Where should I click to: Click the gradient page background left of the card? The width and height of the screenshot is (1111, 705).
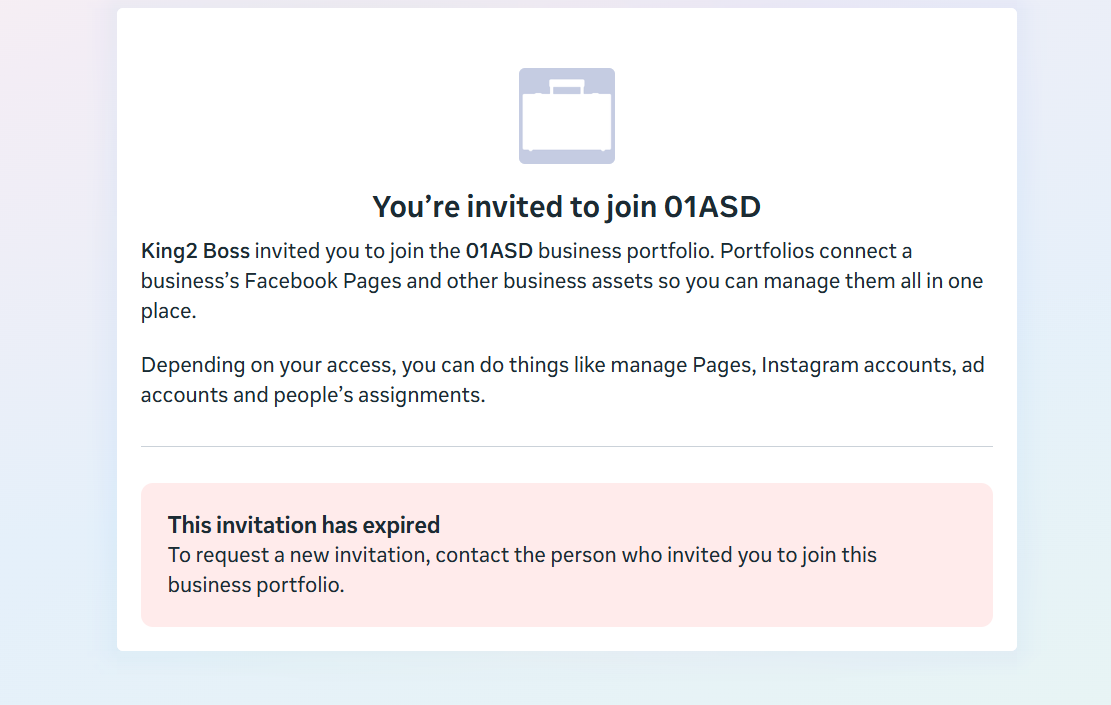pyautogui.click(x=58, y=350)
